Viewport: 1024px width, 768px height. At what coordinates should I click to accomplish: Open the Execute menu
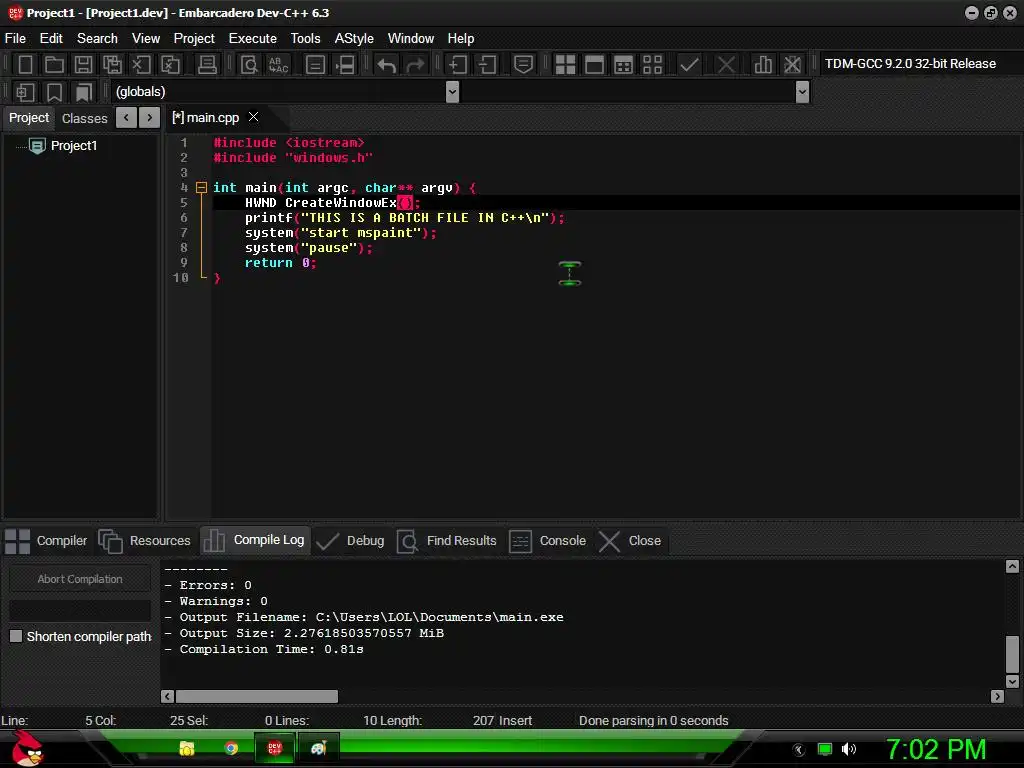(x=253, y=39)
